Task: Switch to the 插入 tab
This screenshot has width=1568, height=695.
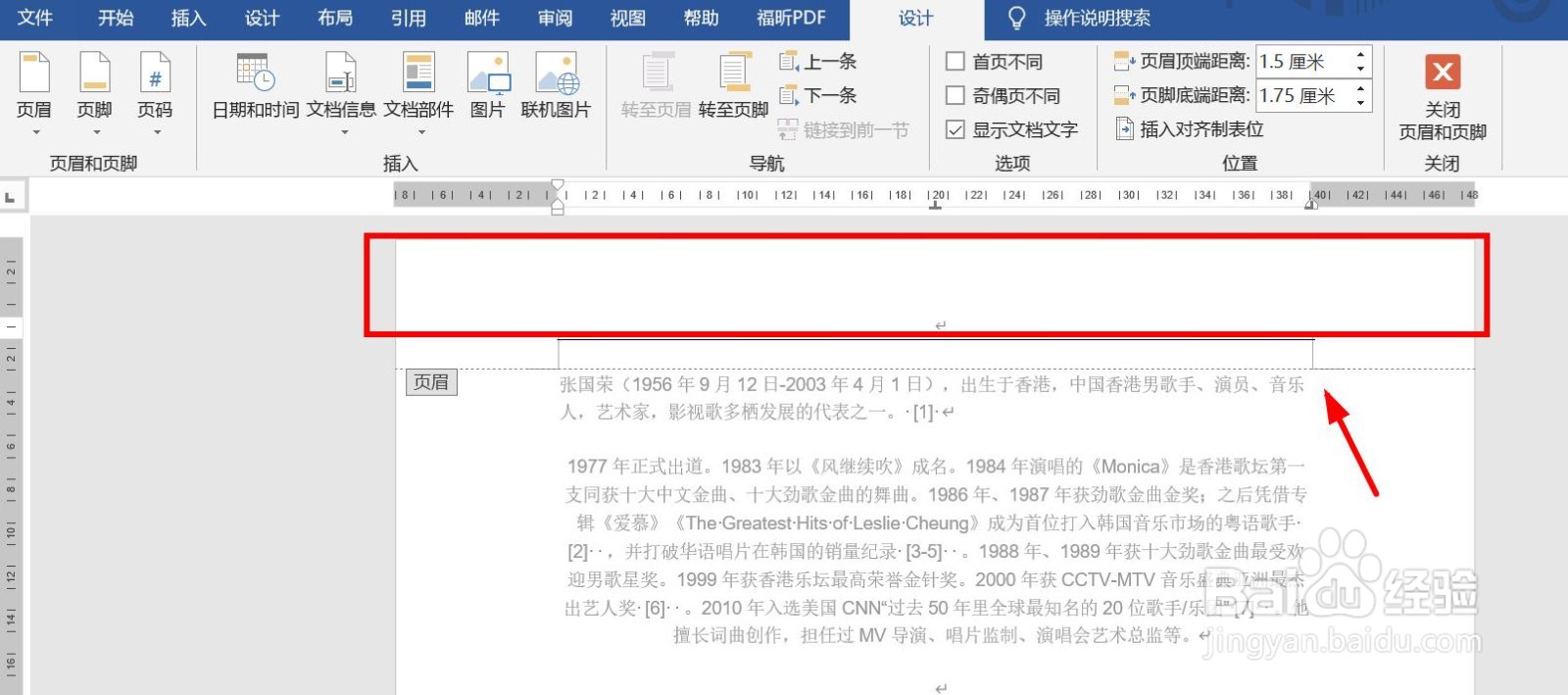Action: click(188, 18)
